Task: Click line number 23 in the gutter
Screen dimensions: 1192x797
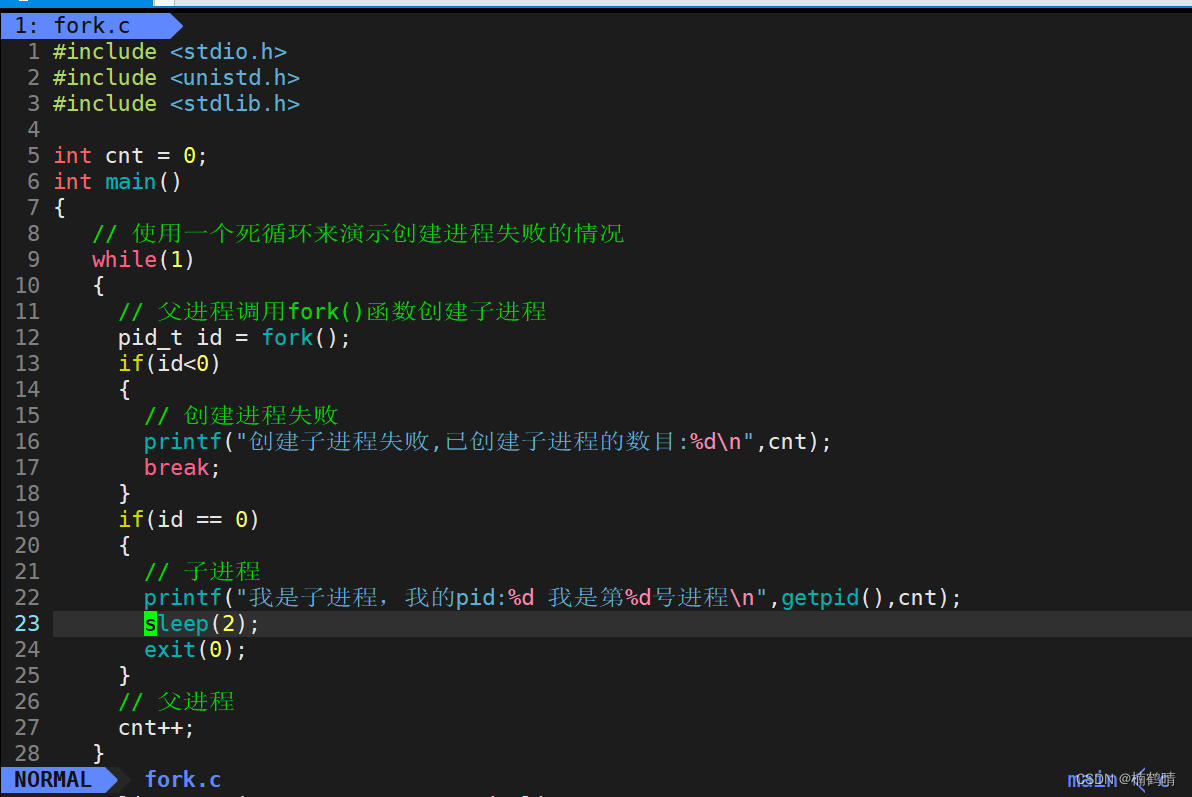Action: 27,624
